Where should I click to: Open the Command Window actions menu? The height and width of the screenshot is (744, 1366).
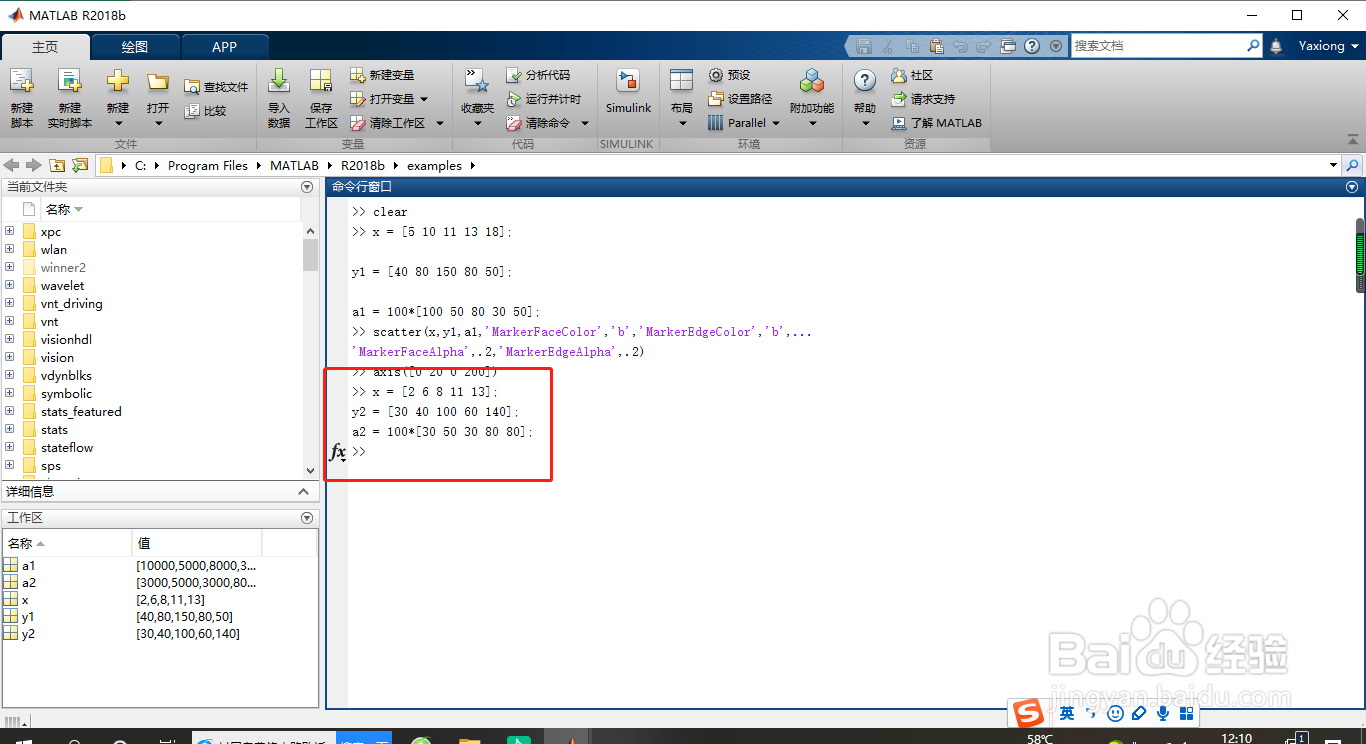[x=1352, y=187]
